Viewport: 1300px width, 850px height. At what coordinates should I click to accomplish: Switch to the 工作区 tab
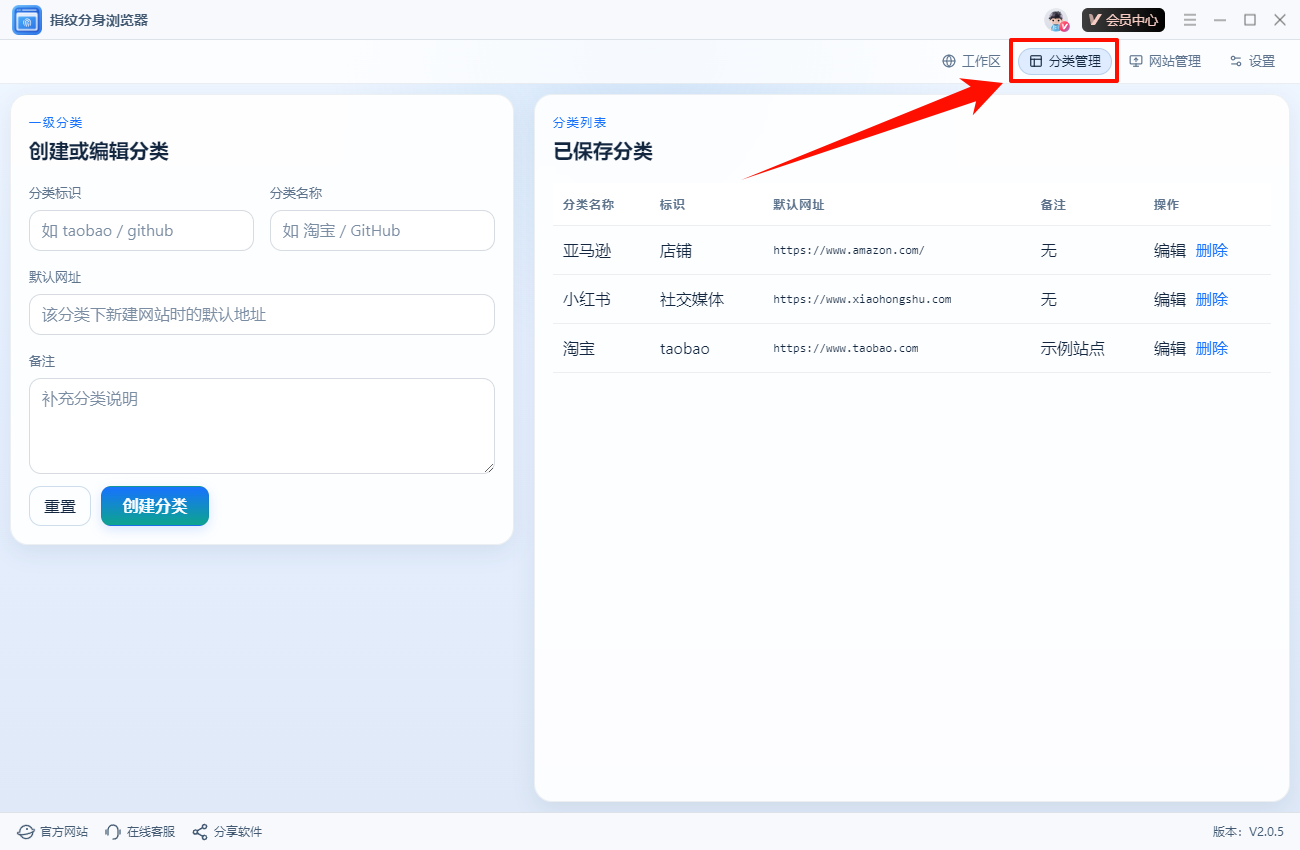tap(971, 61)
